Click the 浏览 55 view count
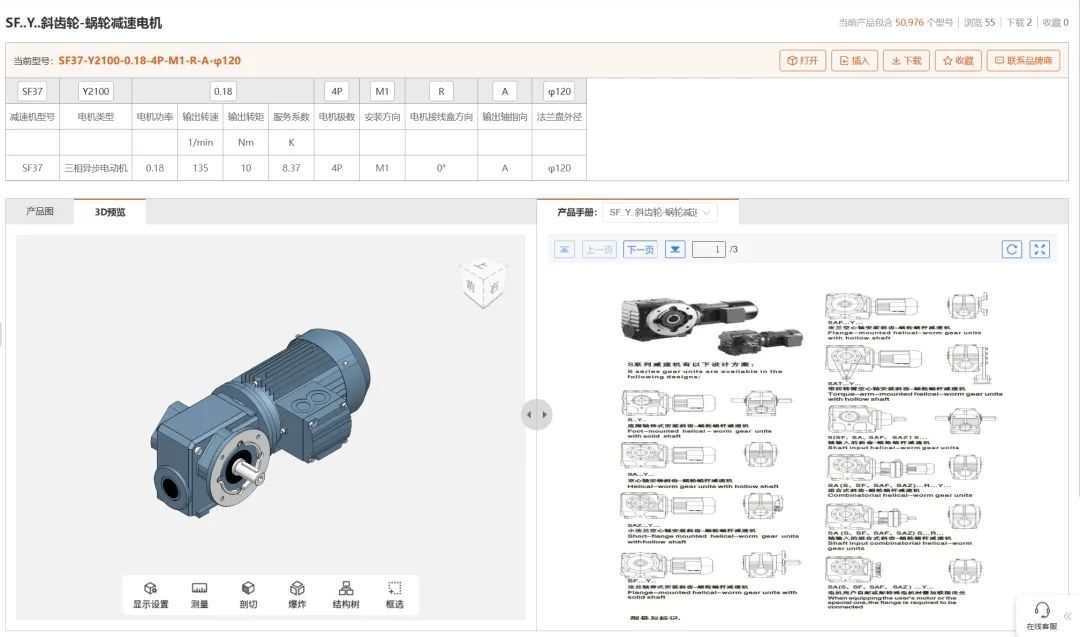This screenshot has height=637, width=1080. tap(979, 23)
